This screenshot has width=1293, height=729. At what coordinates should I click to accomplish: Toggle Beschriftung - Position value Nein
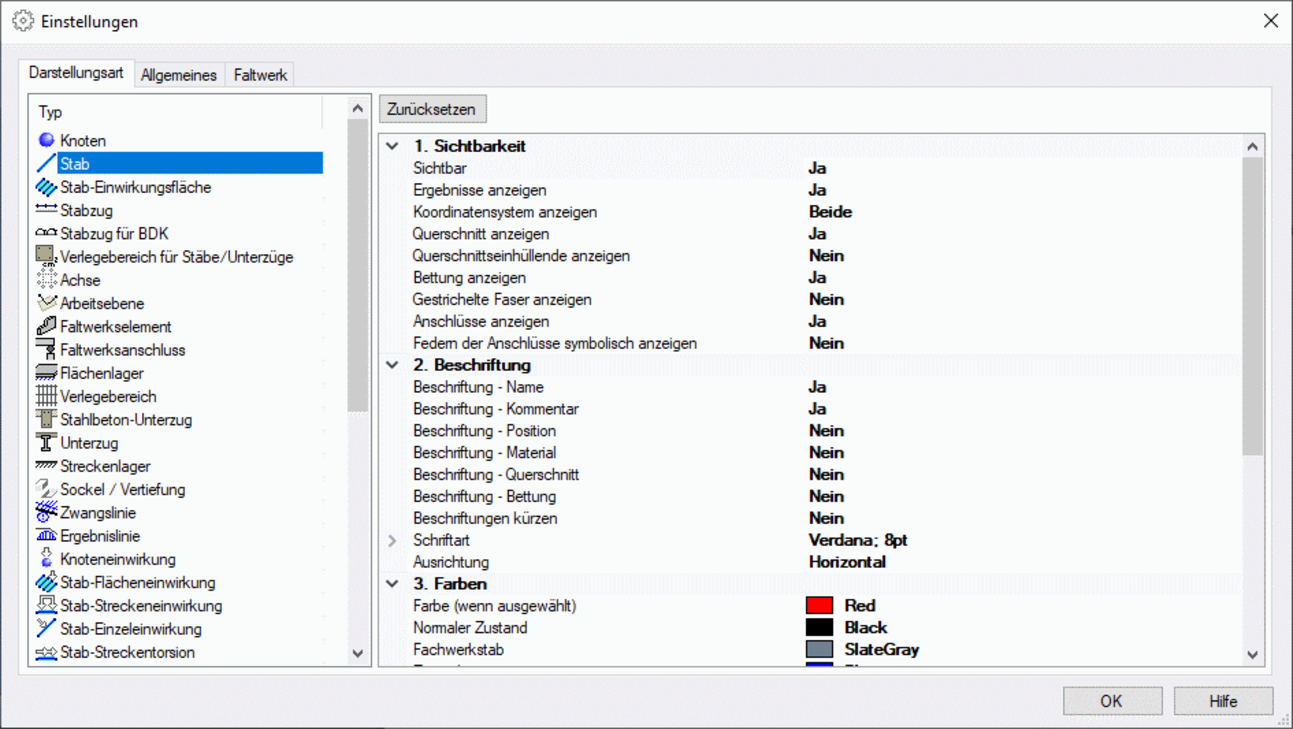[826, 431]
